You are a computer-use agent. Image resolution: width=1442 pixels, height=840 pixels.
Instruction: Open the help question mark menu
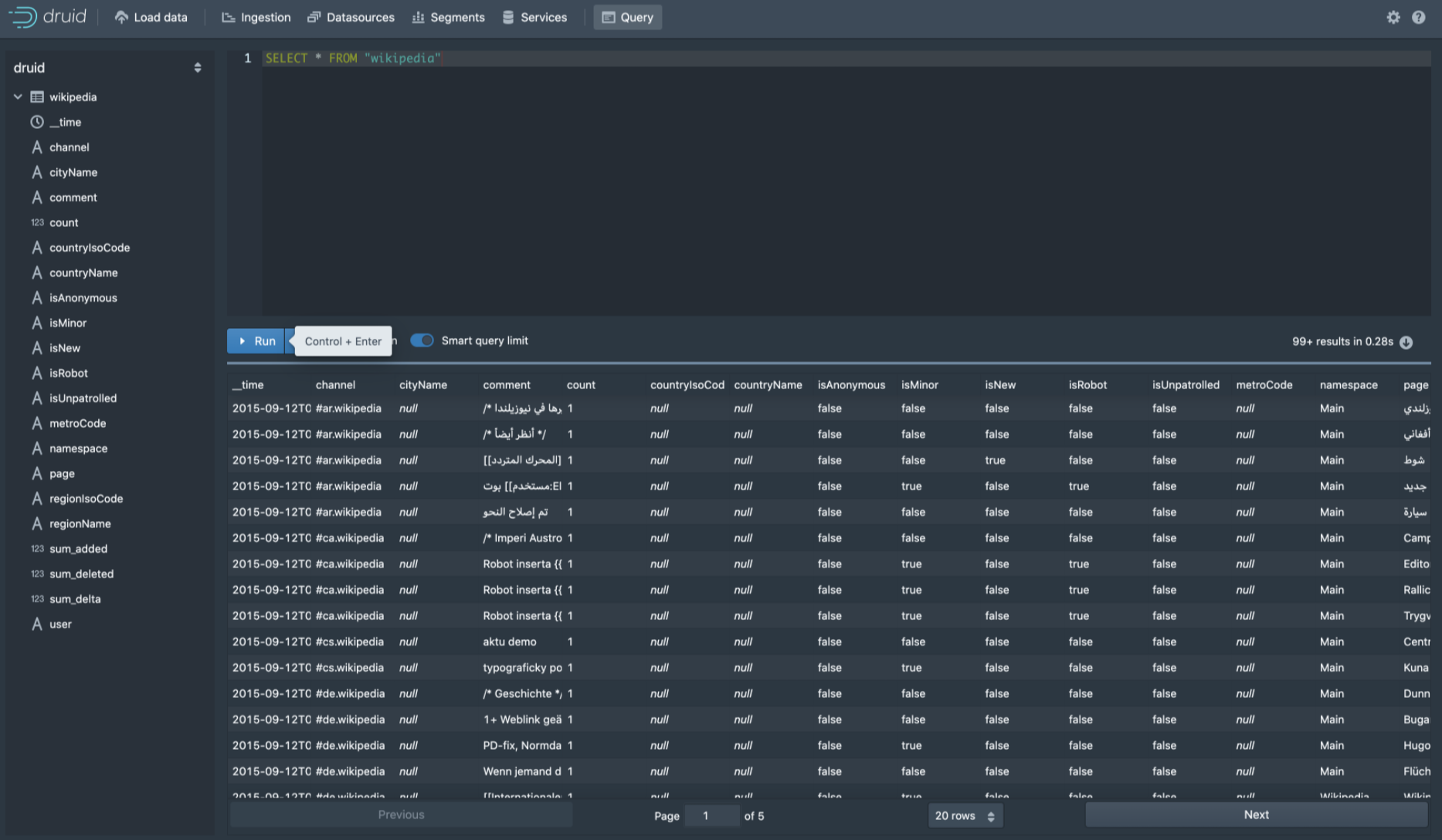coord(1419,17)
